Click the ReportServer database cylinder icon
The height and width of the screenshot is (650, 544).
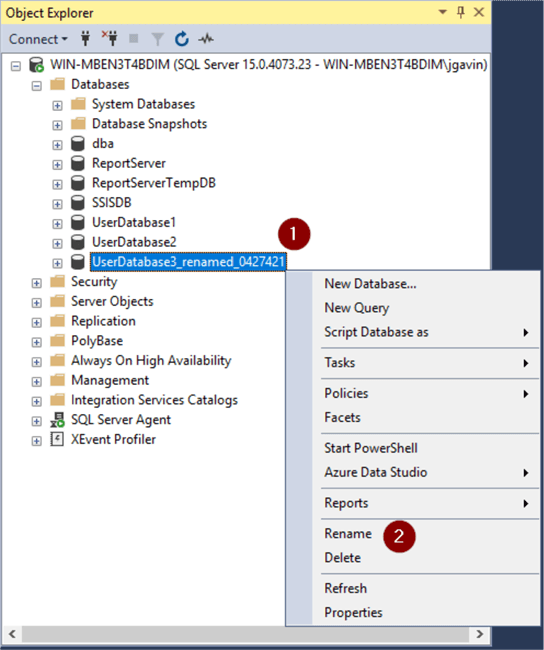[78, 163]
